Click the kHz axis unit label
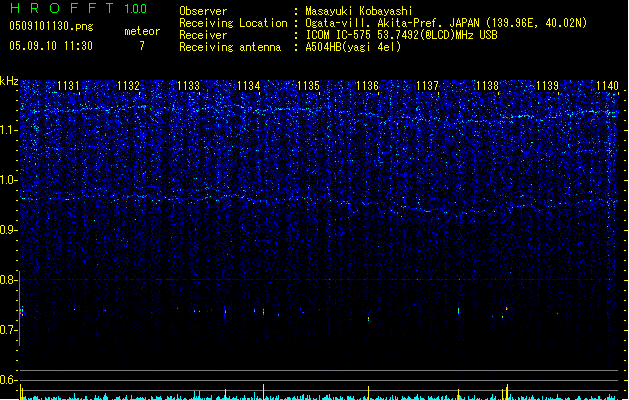 coord(9,81)
